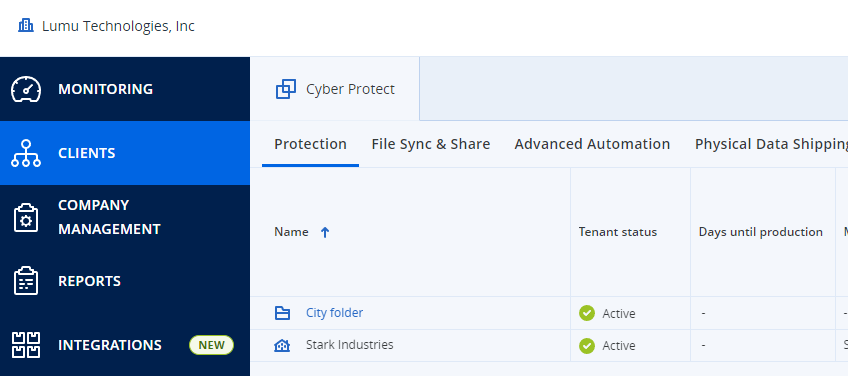Select the Stark Industries tenant name
Screen dimensions: 848x376
(349, 345)
